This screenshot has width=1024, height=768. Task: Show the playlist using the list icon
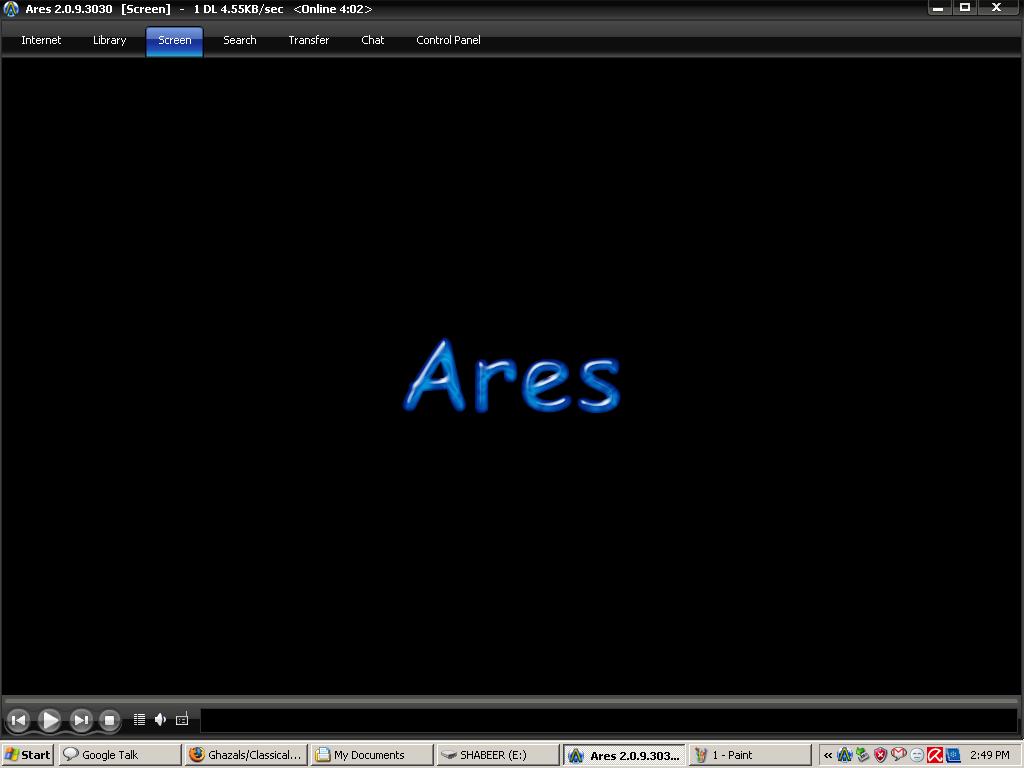[x=139, y=720]
